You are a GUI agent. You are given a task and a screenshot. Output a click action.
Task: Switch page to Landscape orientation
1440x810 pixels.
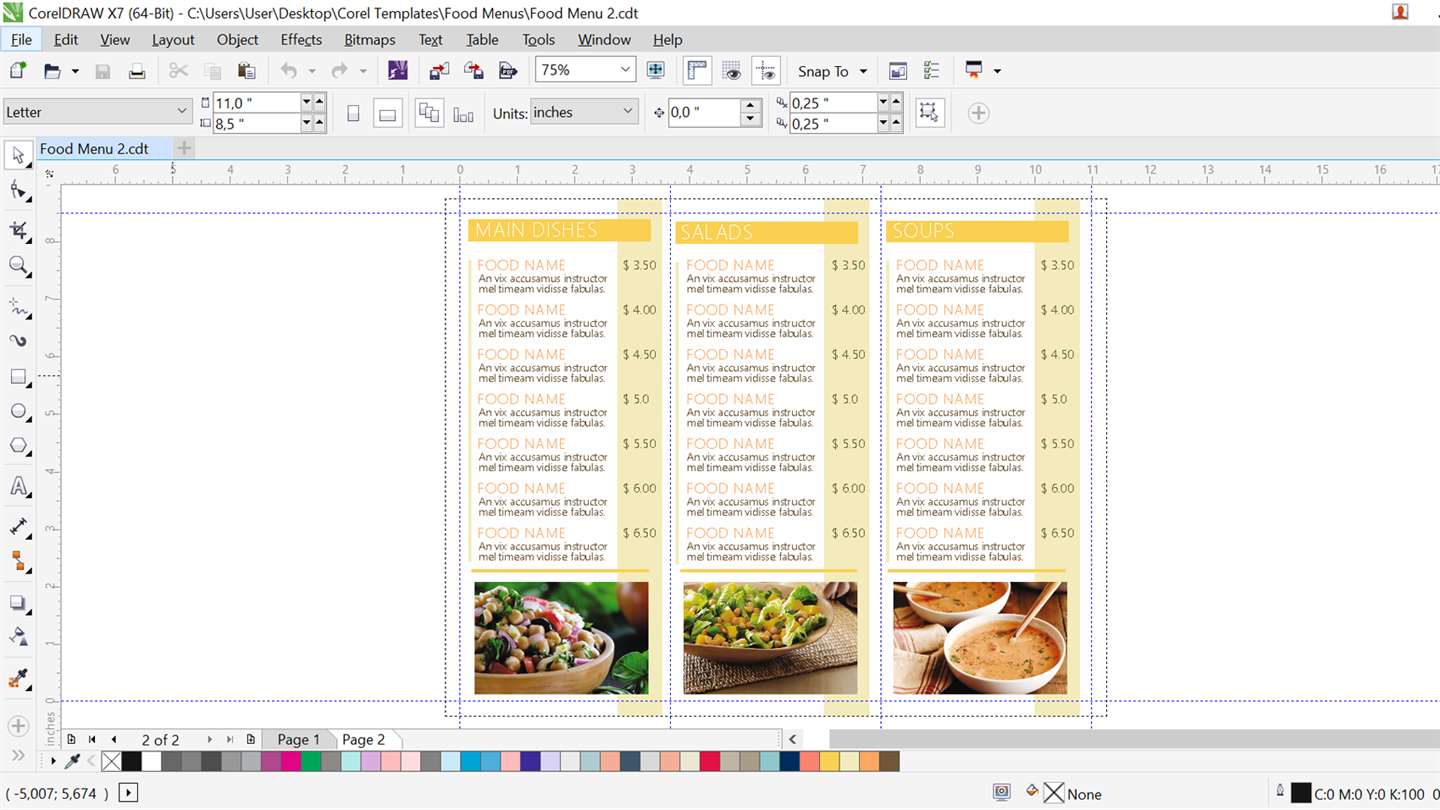click(388, 113)
